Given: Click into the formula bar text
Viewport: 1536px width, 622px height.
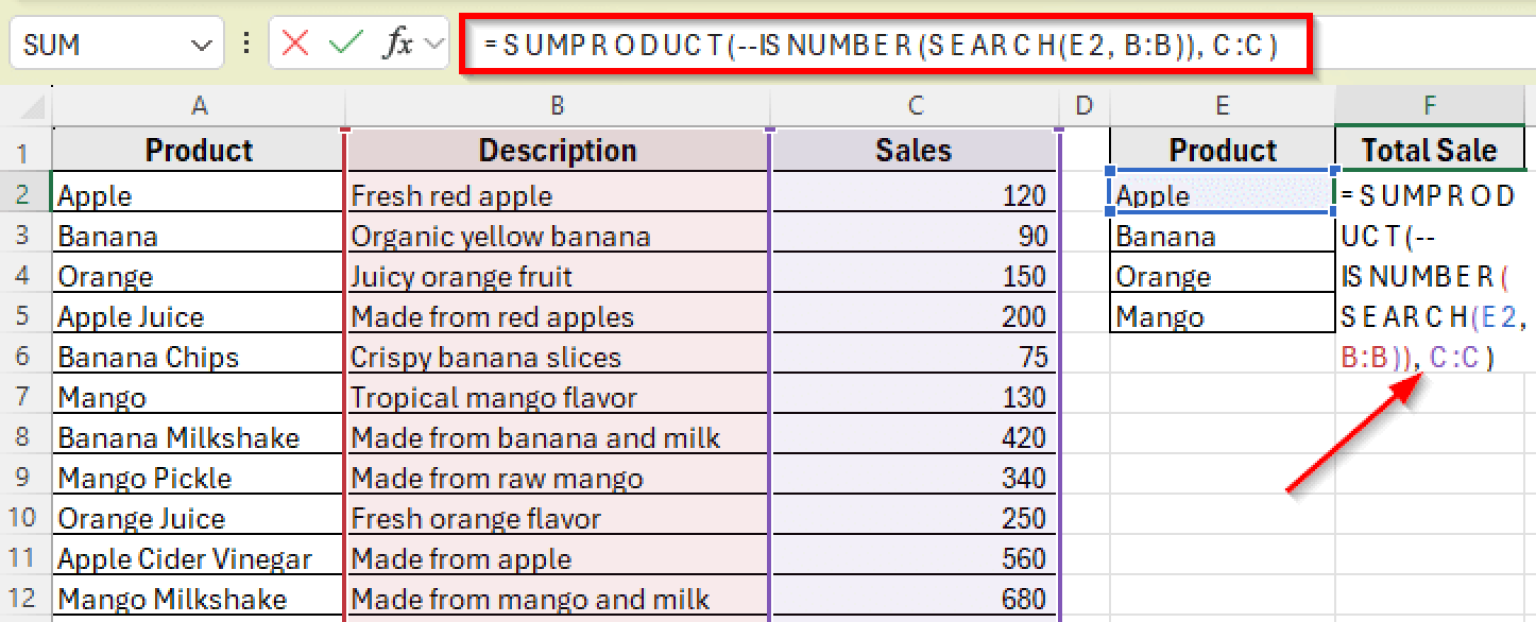Looking at the screenshot, I should (880, 45).
